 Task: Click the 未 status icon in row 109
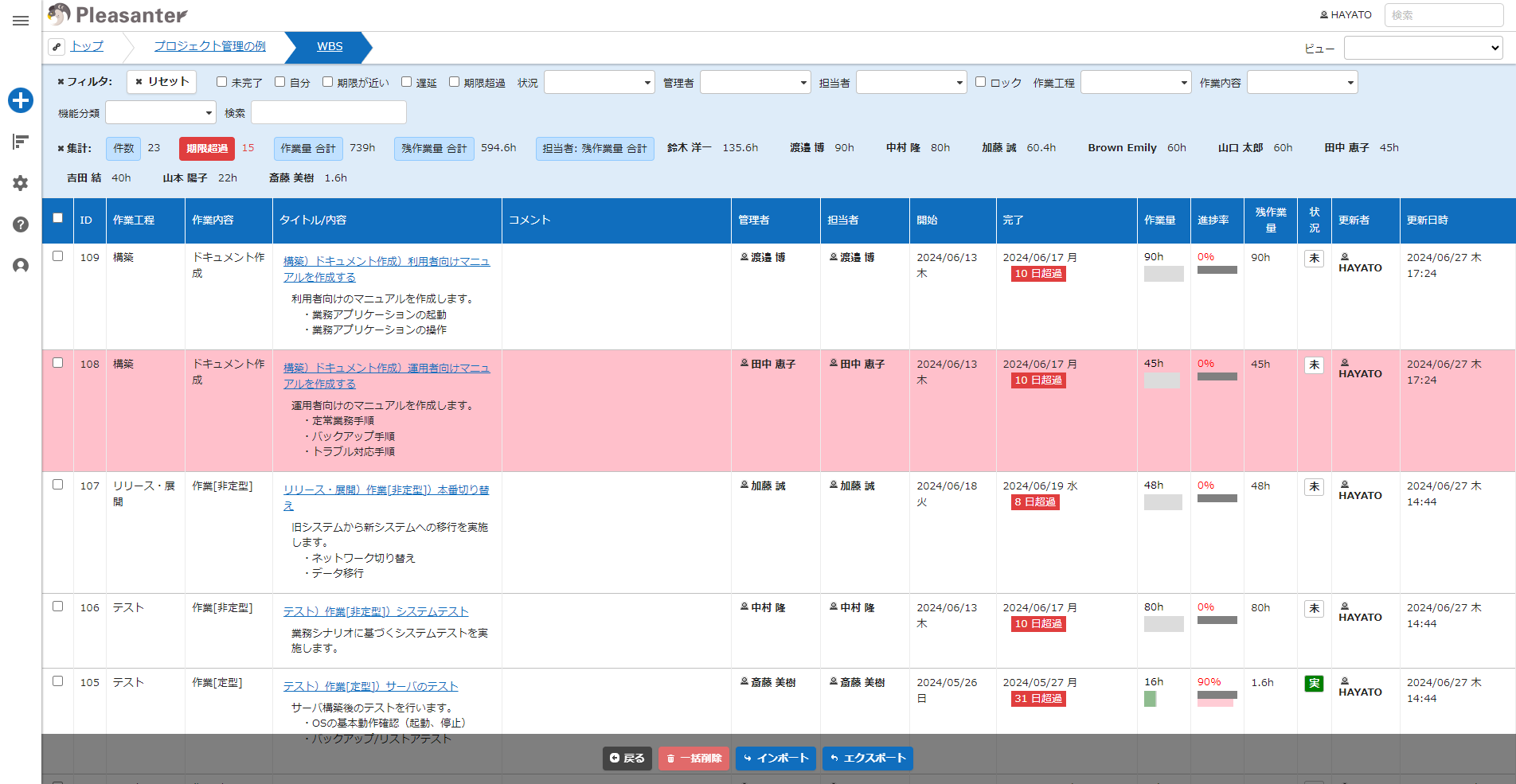1314,258
